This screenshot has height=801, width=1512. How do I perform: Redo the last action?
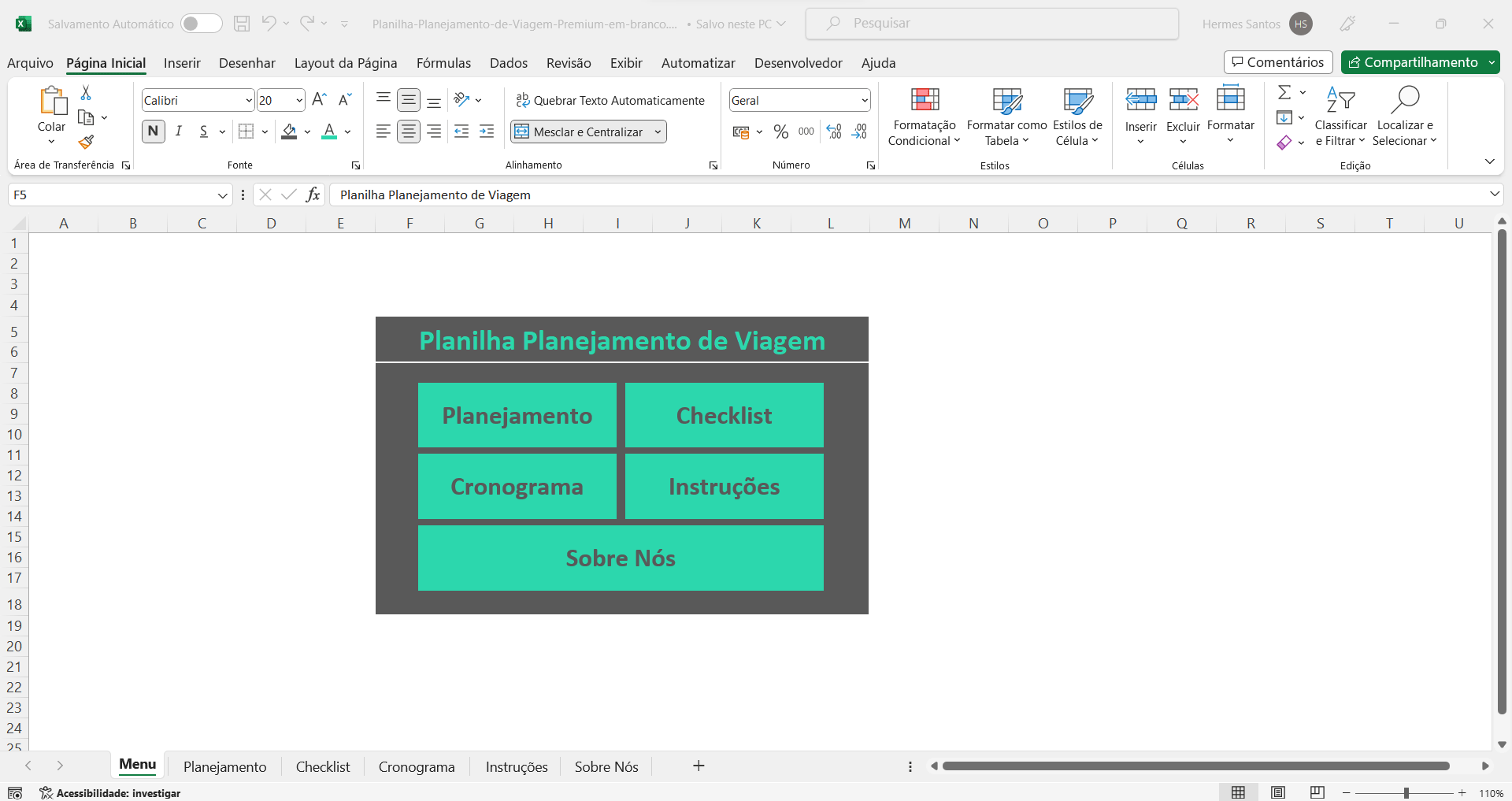coord(307,24)
